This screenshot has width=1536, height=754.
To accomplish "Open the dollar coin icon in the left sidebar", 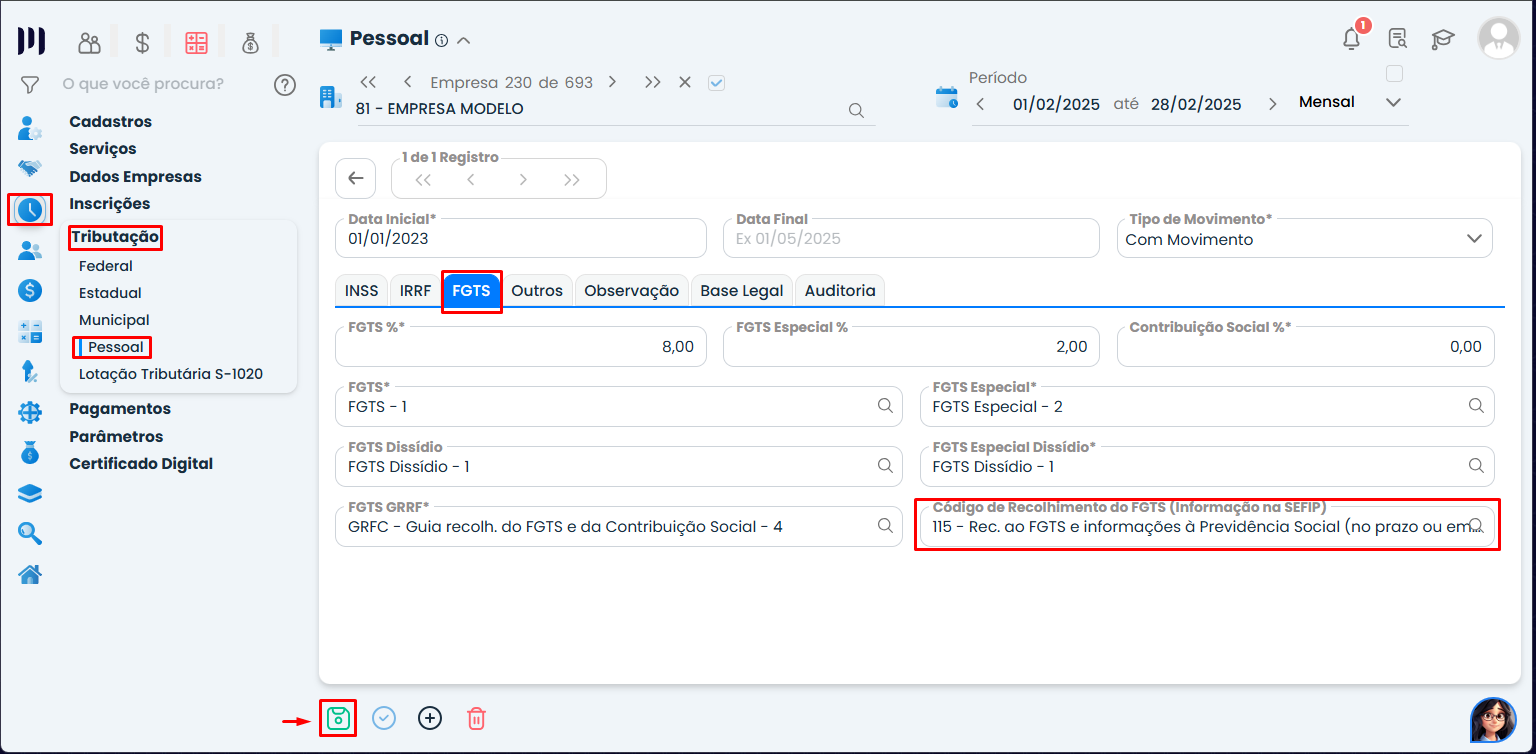I will pos(30,290).
